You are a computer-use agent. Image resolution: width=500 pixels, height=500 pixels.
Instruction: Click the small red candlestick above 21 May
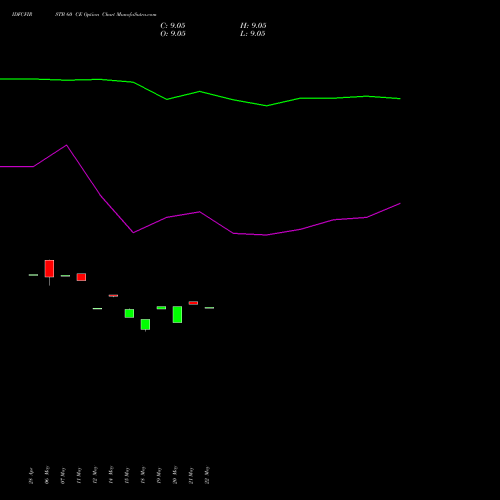(193, 303)
